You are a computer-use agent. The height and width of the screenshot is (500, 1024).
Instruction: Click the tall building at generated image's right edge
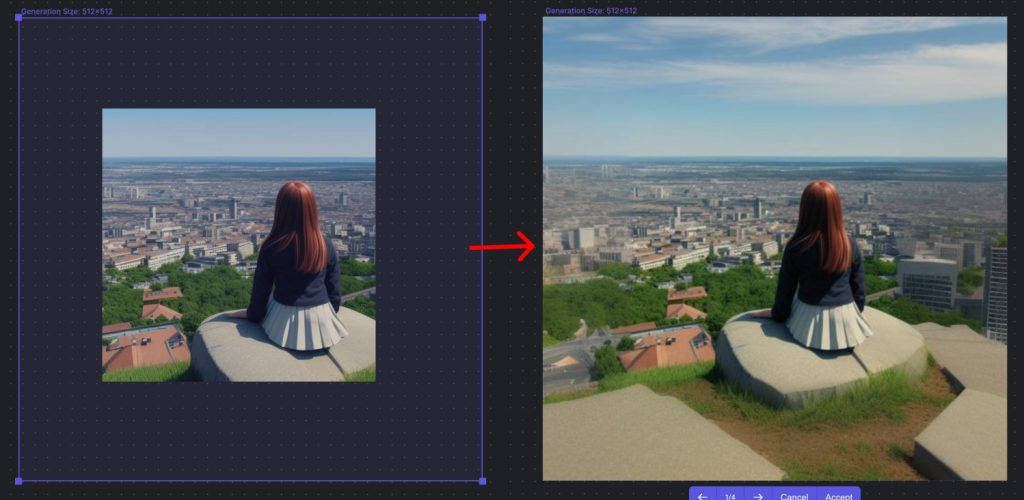[x=995, y=290]
